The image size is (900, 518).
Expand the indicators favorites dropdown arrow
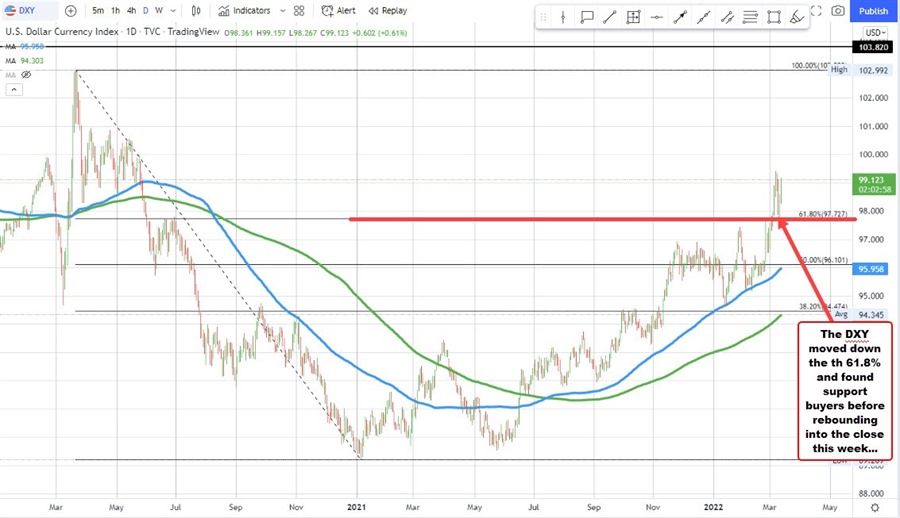point(282,10)
